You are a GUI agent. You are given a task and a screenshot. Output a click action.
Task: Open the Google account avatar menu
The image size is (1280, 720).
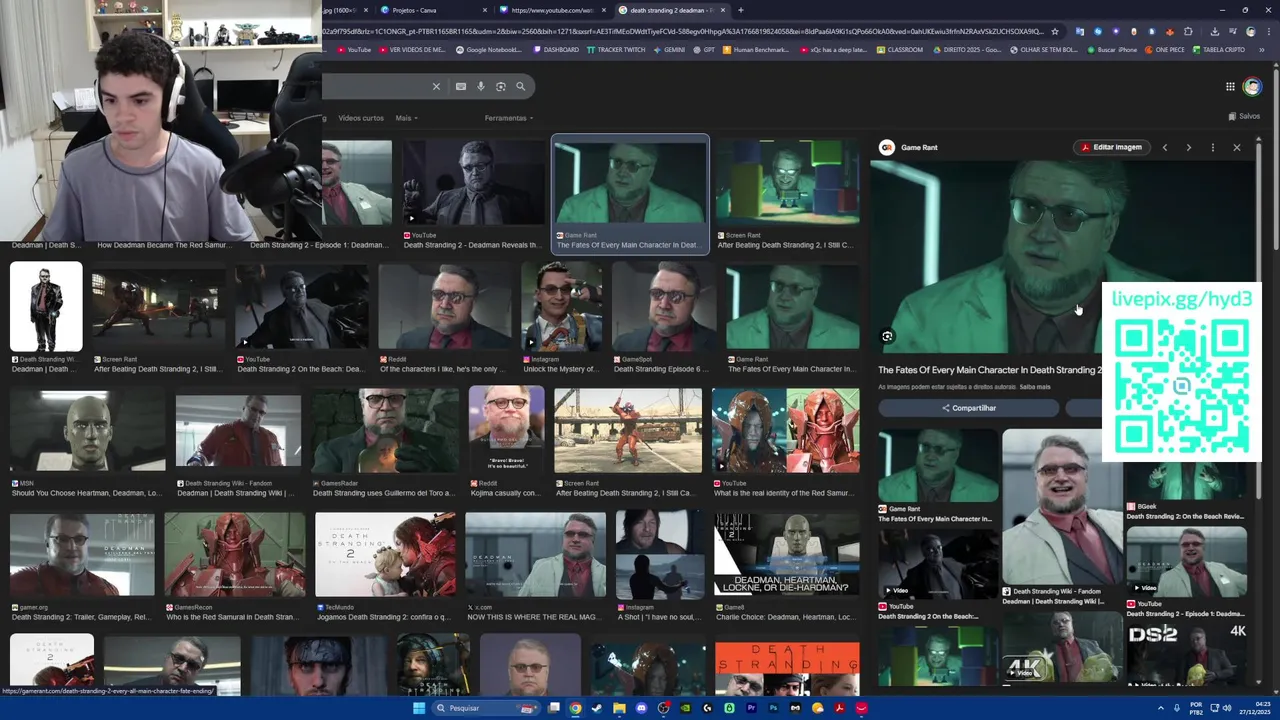point(1252,87)
